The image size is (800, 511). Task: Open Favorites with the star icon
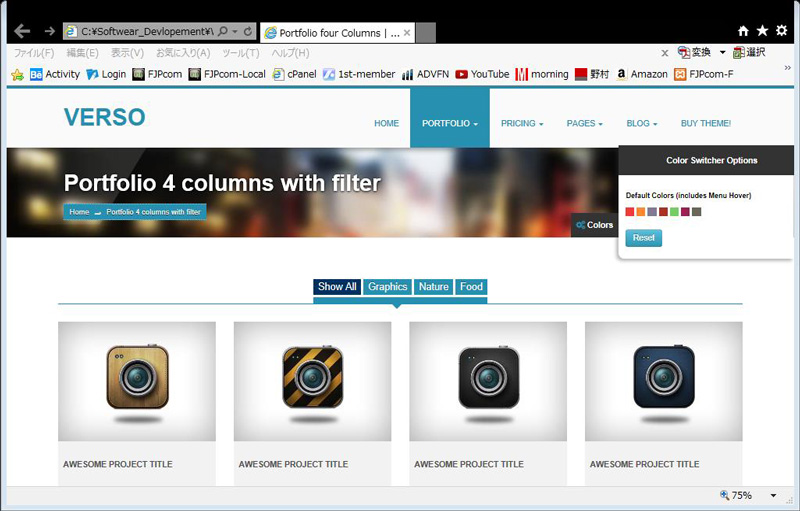(762, 31)
